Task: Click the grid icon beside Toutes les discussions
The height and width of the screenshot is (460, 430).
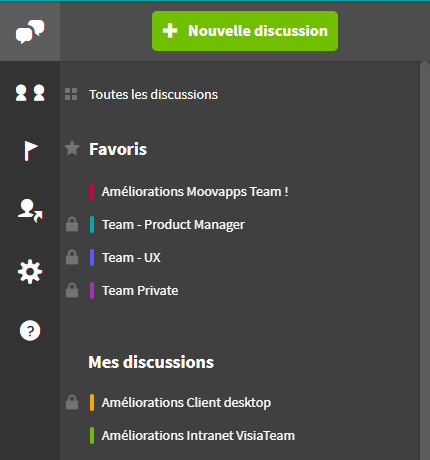Action: pos(71,94)
